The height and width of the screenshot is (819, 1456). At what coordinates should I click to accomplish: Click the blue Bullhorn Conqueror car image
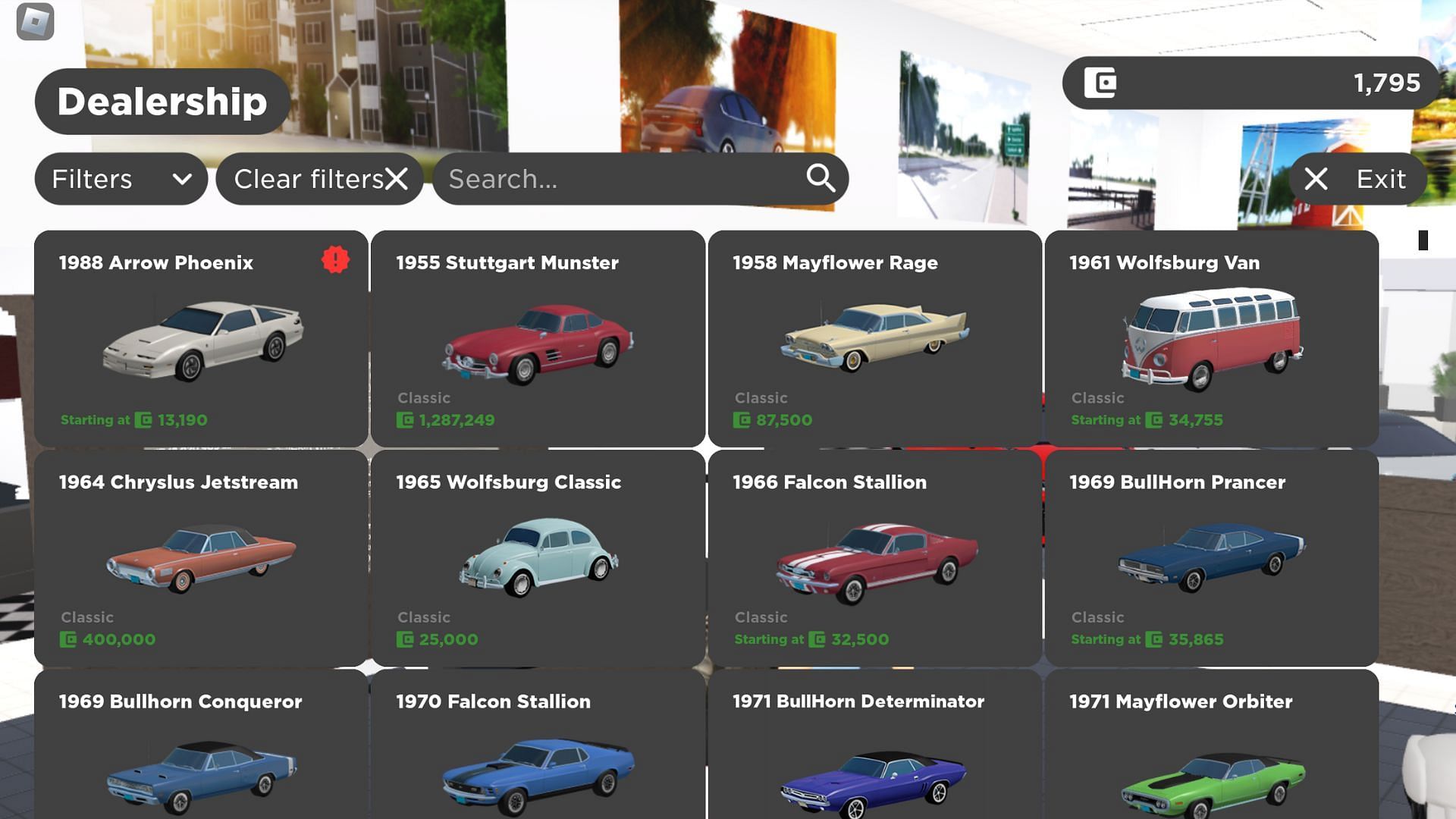pyautogui.click(x=201, y=778)
